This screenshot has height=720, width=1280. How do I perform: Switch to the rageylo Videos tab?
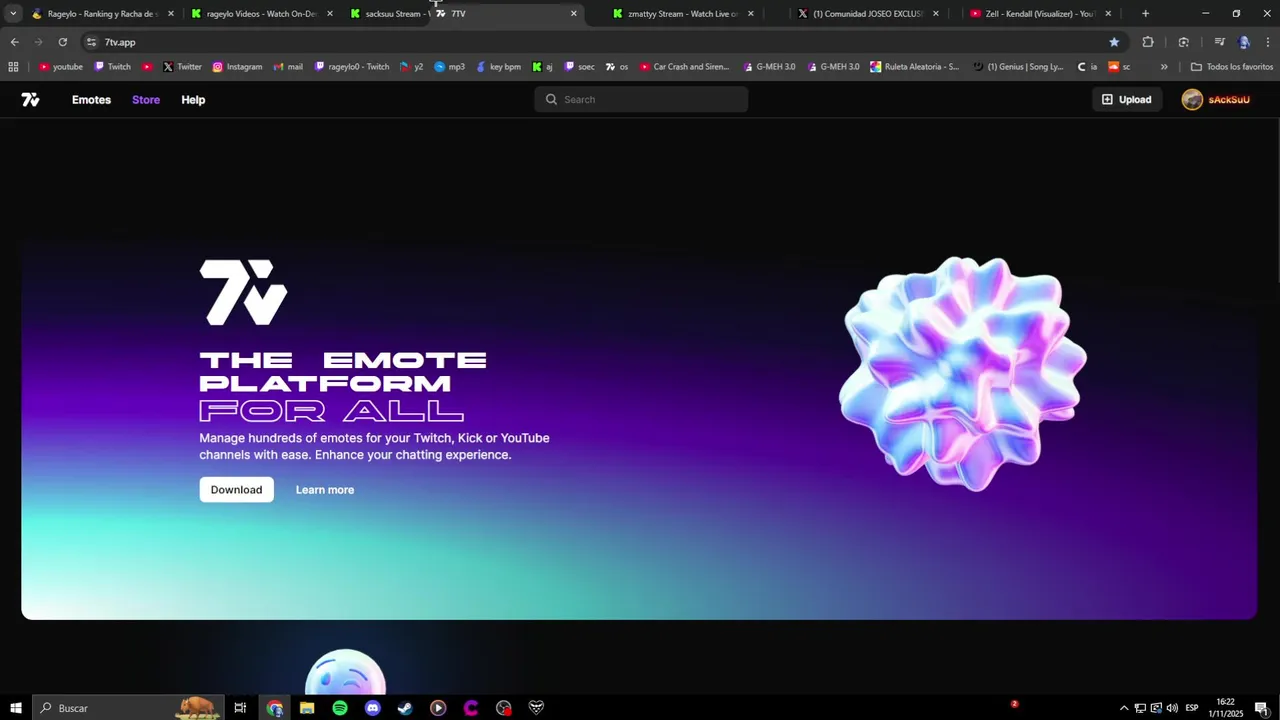[262, 14]
